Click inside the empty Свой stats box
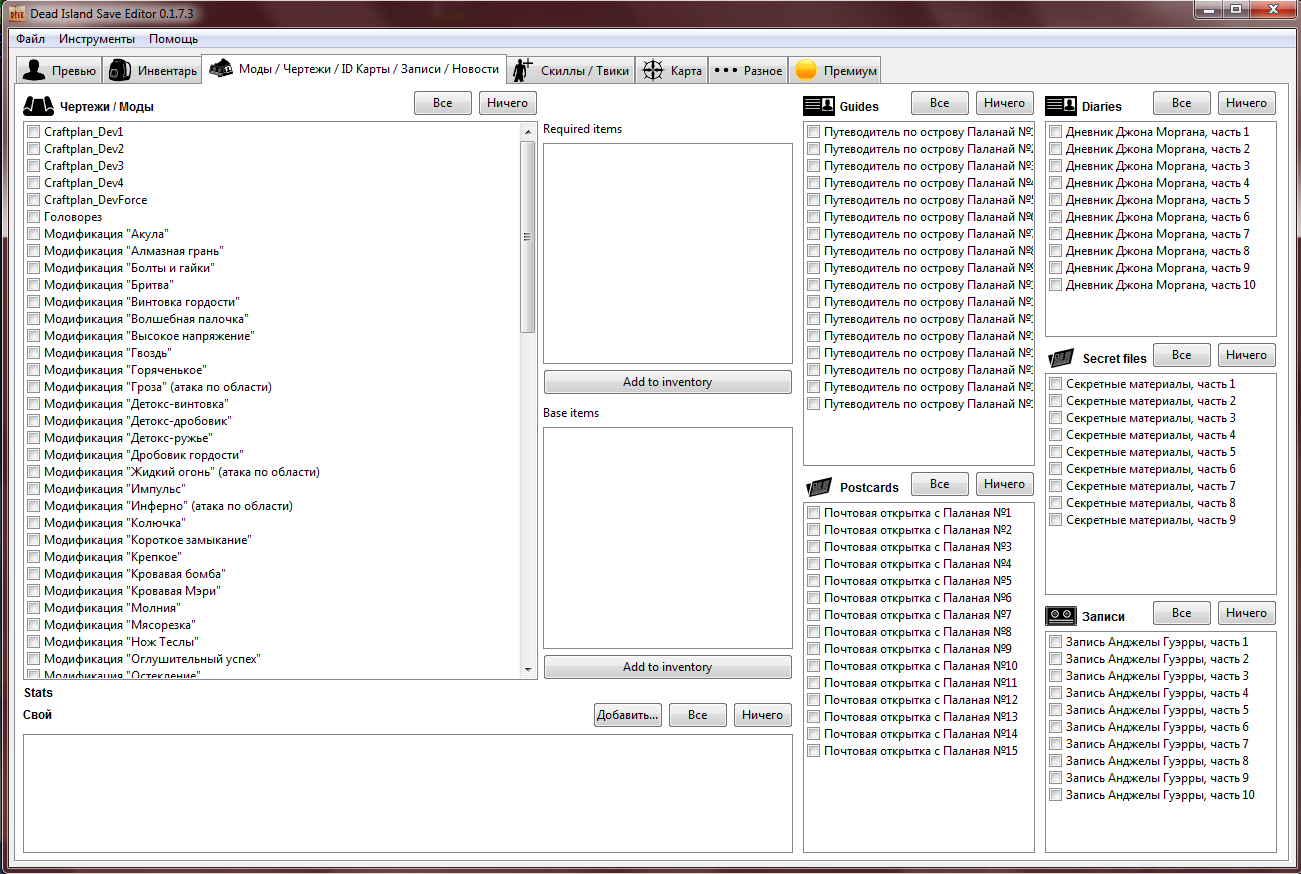This screenshot has width=1301, height=874. [408, 793]
